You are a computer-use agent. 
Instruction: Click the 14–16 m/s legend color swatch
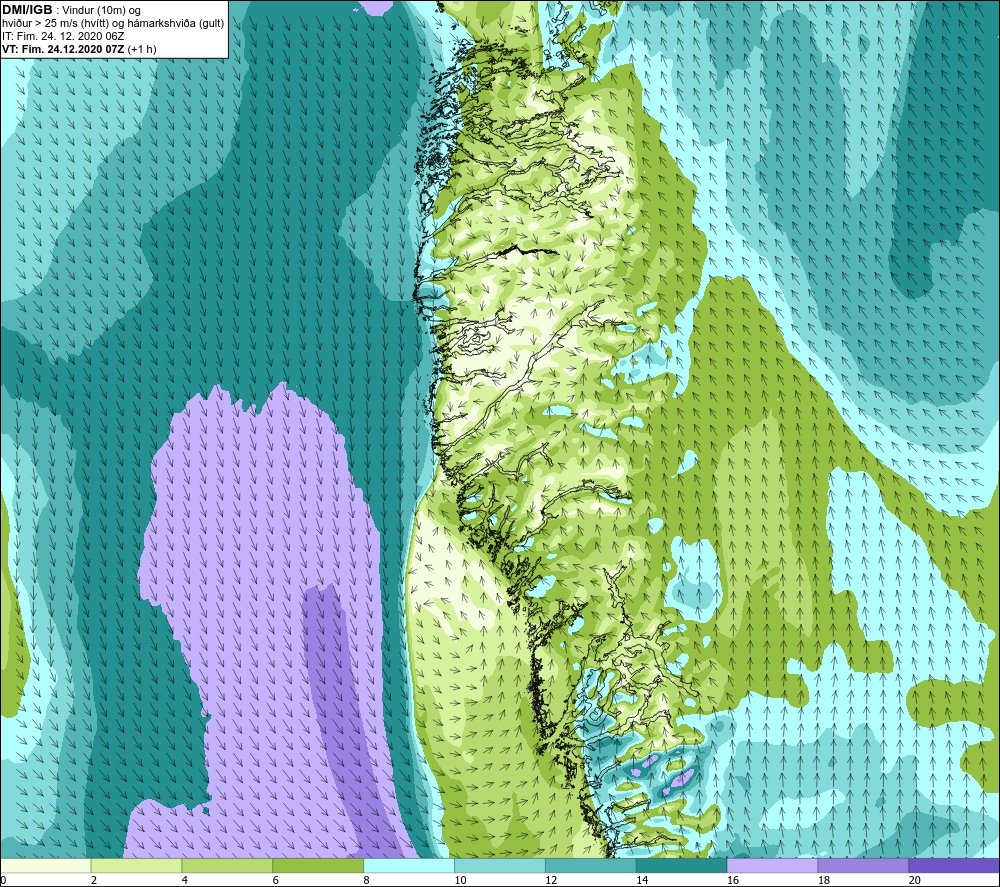pyautogui.click(x=681, y=865)
